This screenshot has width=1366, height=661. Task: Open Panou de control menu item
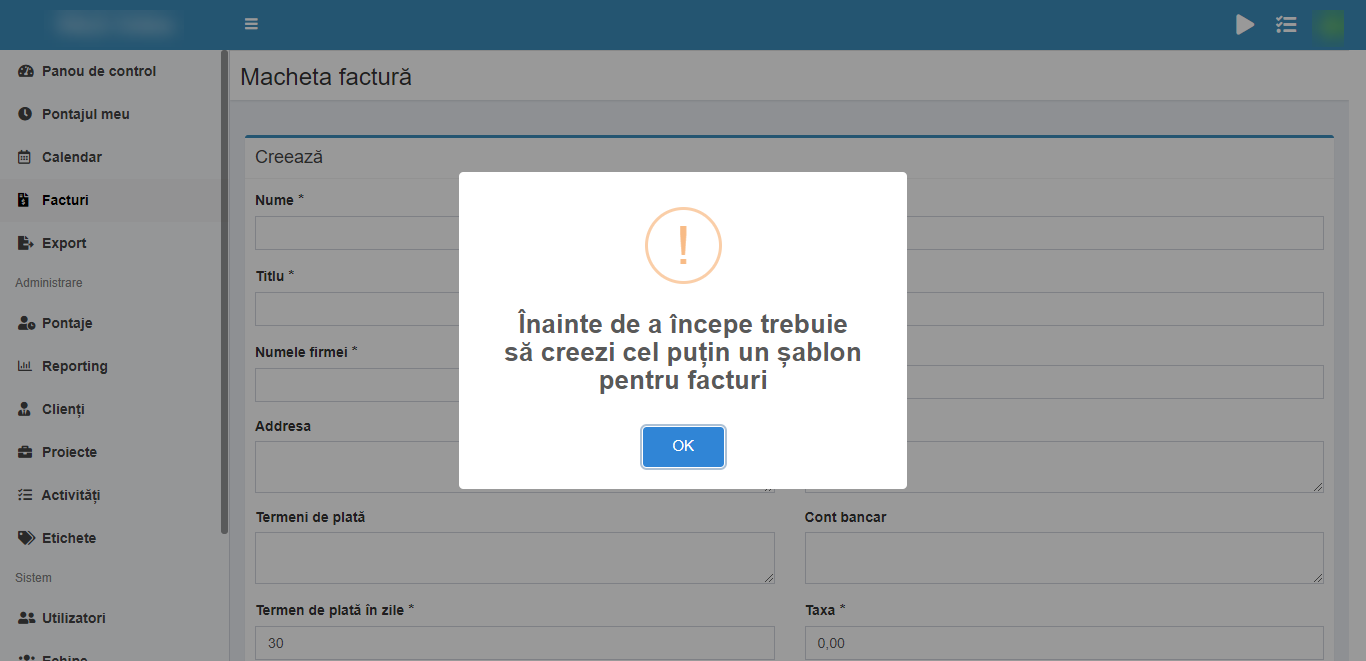pyautogui.click(x=110, y=71)
